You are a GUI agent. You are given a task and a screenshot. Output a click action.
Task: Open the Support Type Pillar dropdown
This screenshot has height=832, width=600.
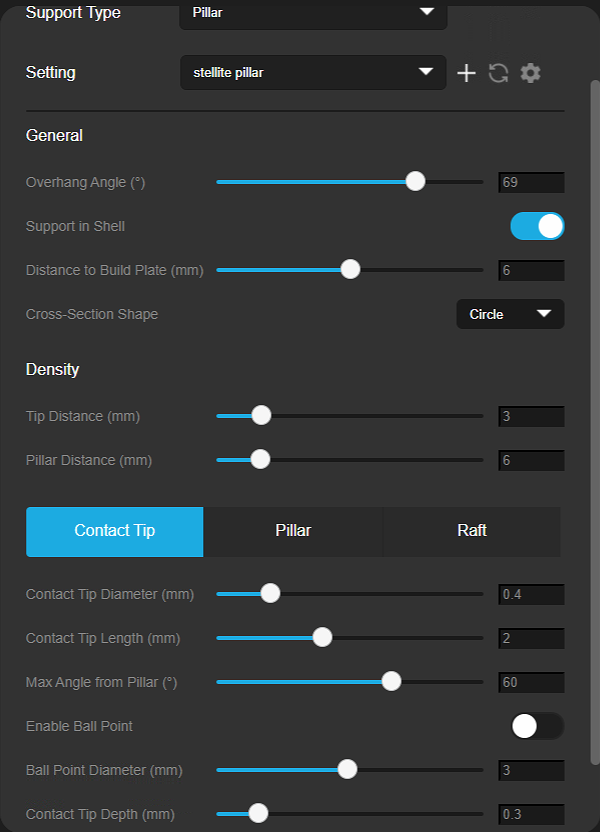point(313,13)
